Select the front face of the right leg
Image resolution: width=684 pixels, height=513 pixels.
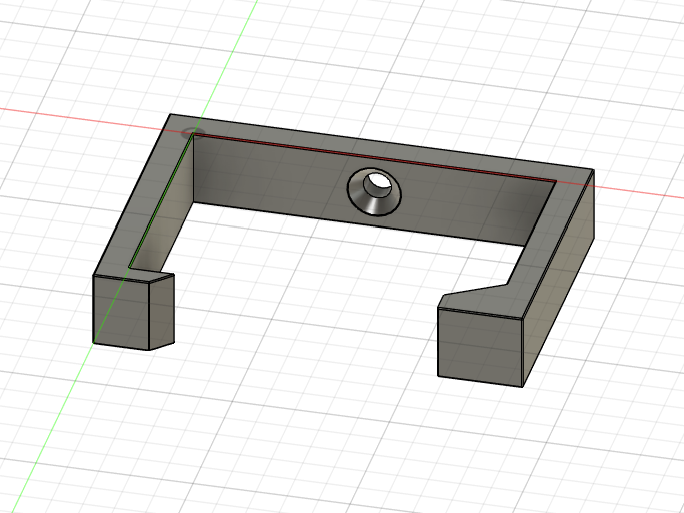pyautogui.click(x=480, y=347)
